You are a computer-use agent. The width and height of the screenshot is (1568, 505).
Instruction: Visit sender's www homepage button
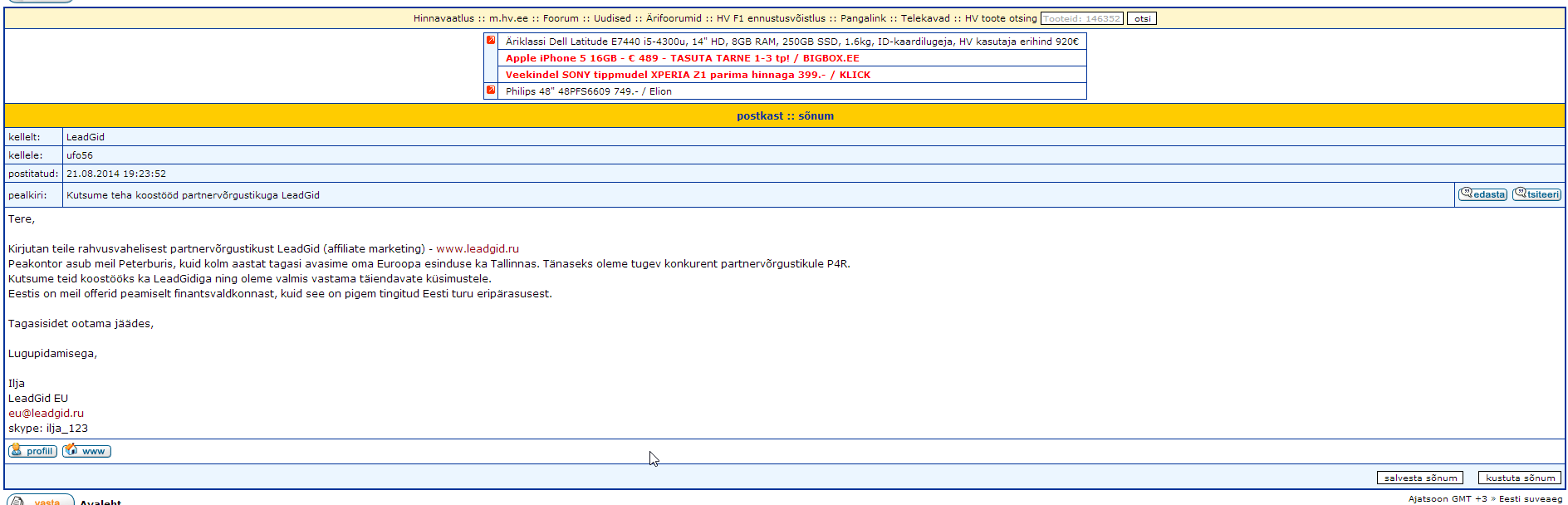(x=86, y=451)
